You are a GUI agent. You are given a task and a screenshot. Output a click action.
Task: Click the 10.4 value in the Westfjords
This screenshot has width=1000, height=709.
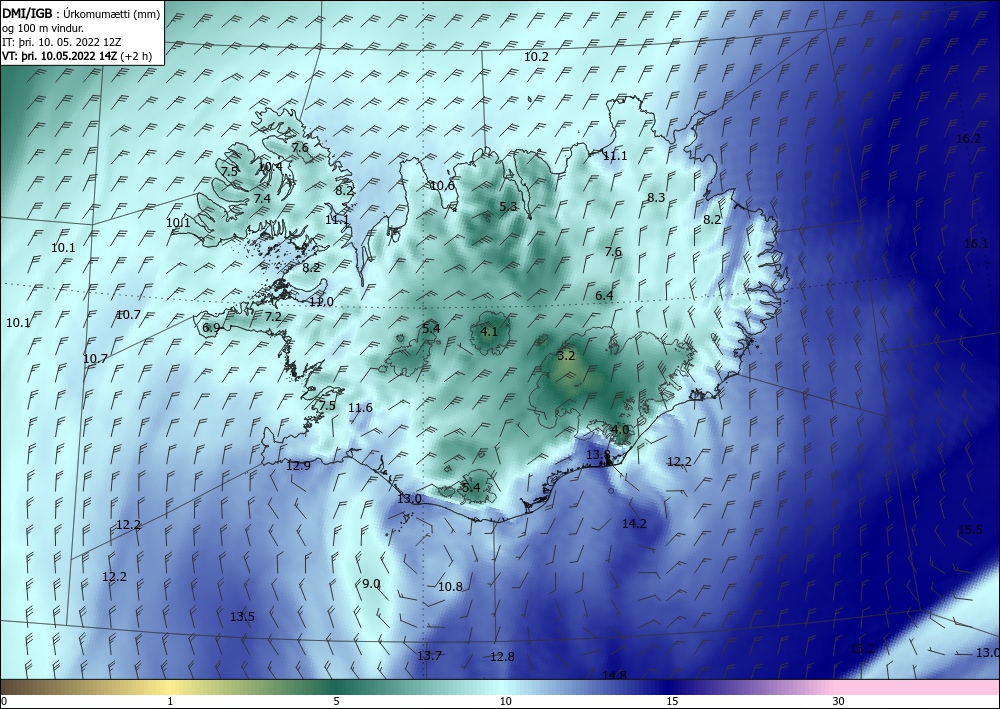[270, 167]
